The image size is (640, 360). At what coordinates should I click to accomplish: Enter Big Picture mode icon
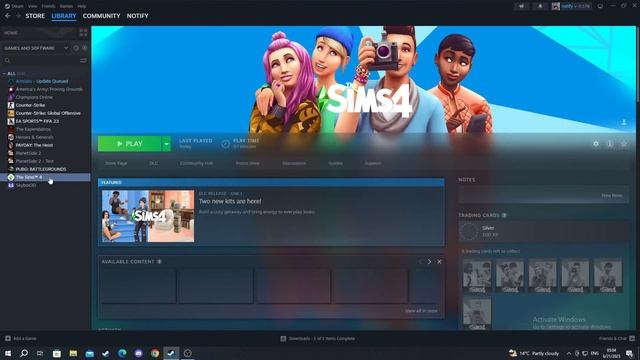point(600,6)
